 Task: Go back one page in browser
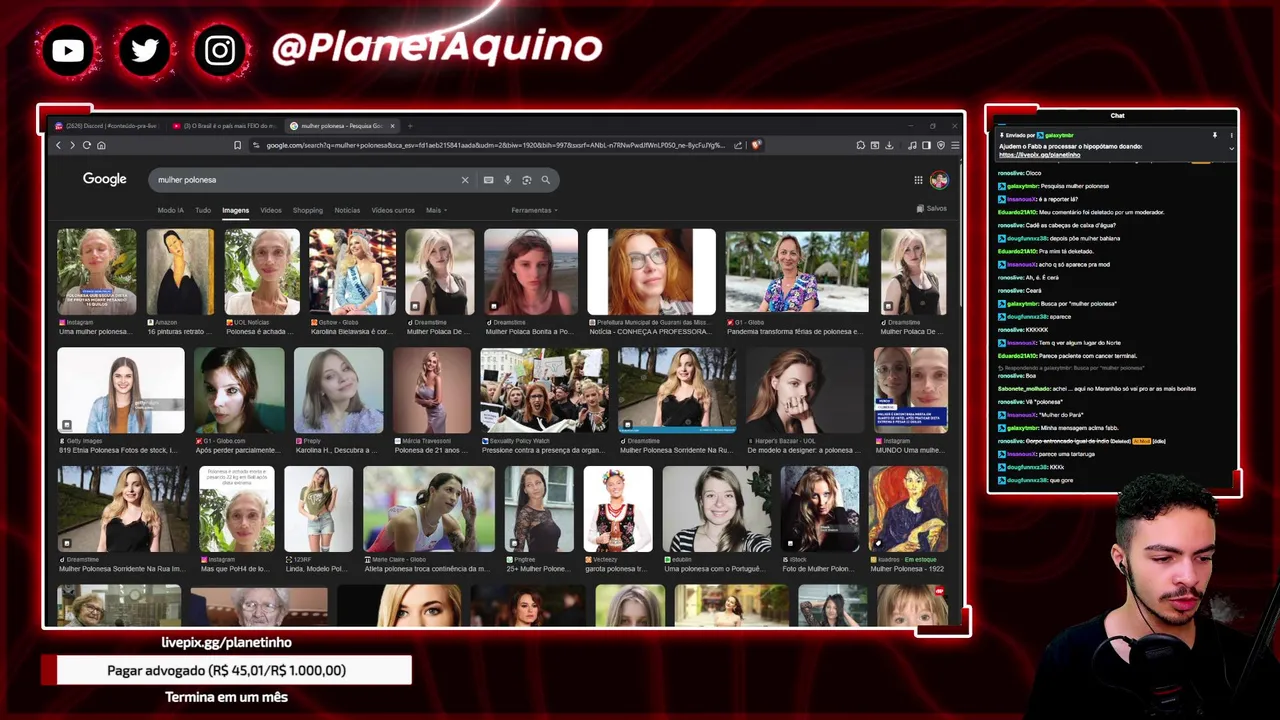pyautogui.click(x=58, y=145)
